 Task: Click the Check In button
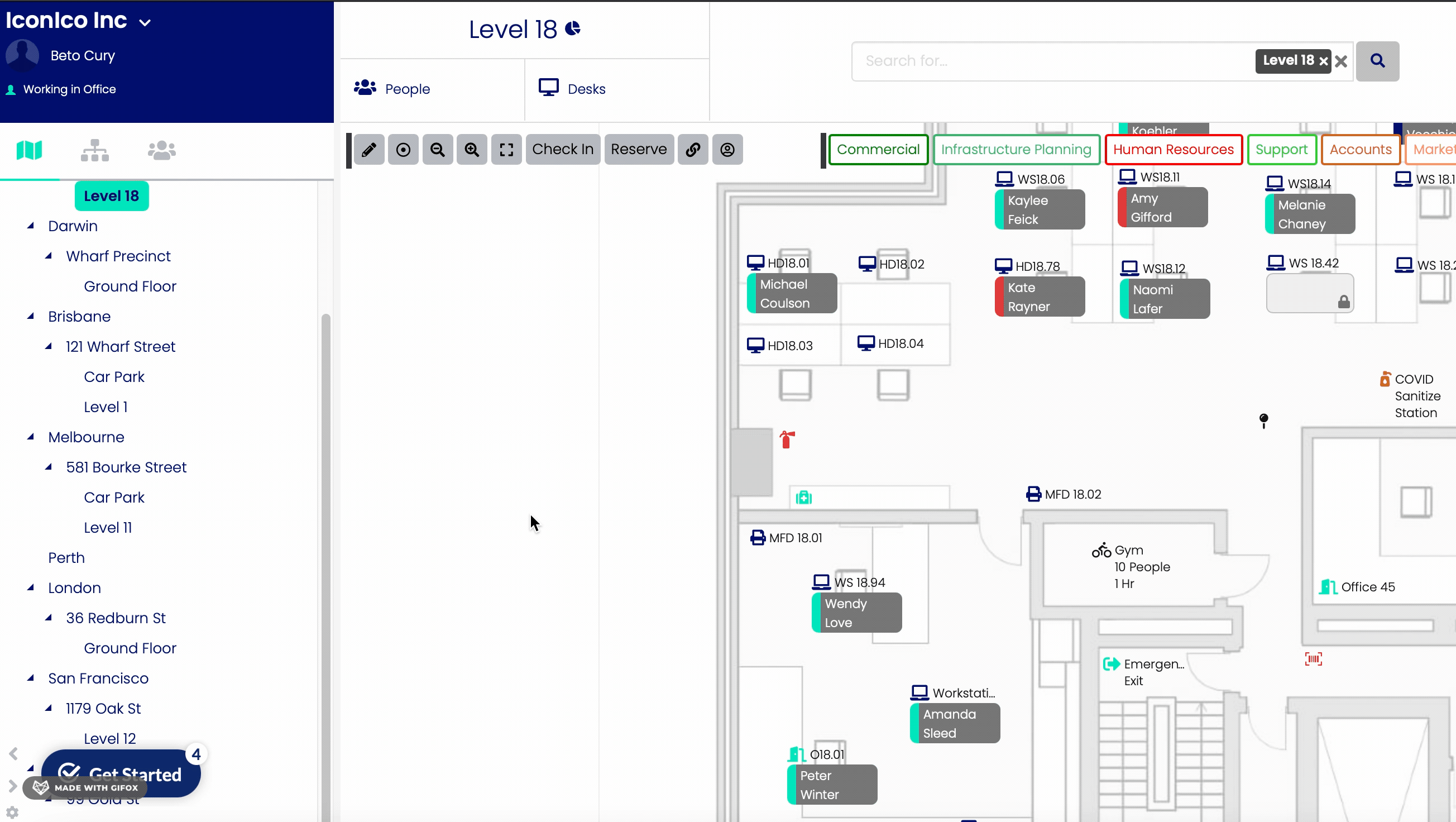tap(562, 149)
